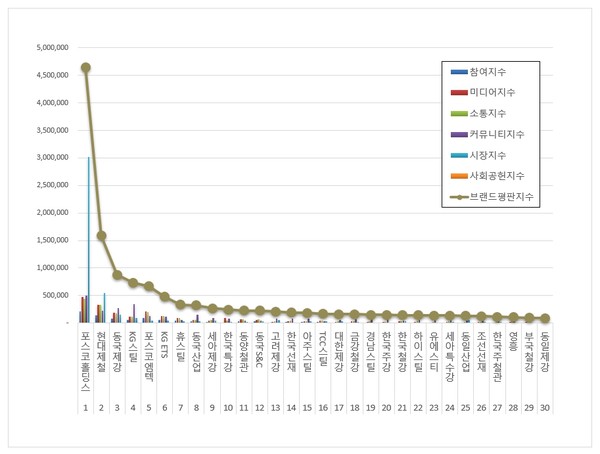Select the brand line marker for 현대제철
This screenshot has height=454, width=600.
coord(102,236)
